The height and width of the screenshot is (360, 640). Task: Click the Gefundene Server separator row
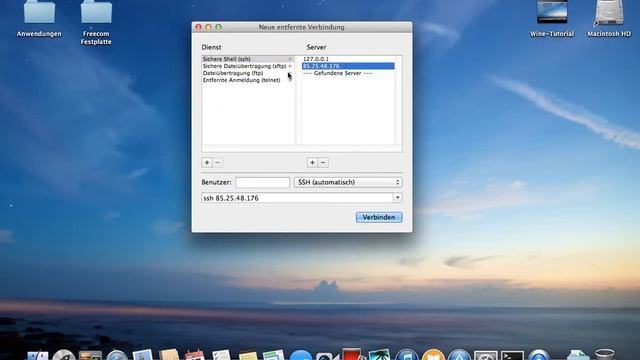(348, 73)
